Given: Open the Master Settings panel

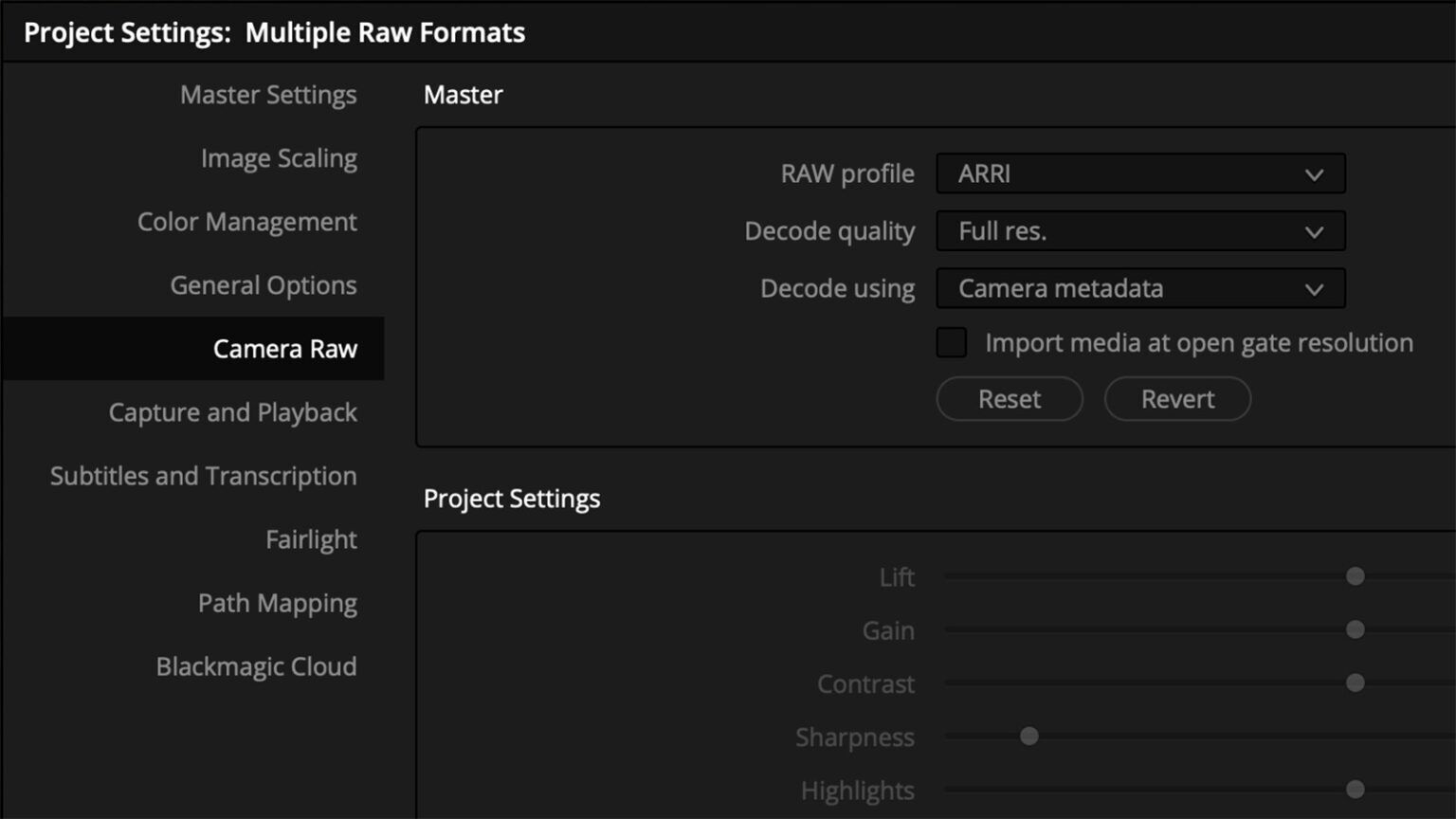Looking at the screenshot, I should [x=268, y=95].
